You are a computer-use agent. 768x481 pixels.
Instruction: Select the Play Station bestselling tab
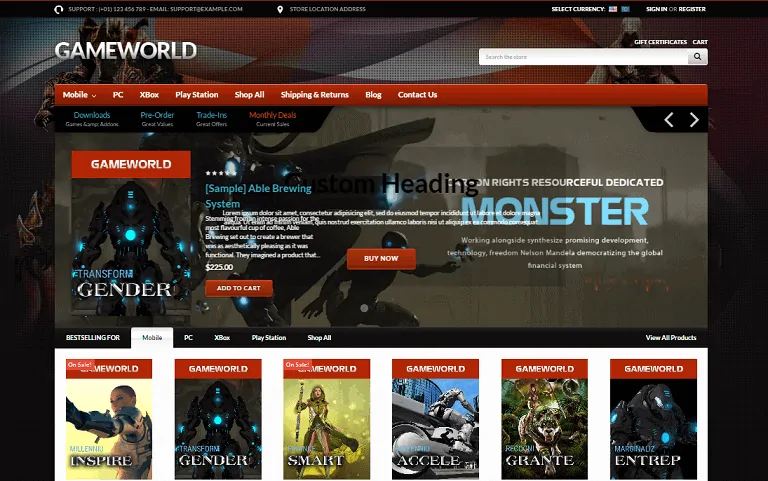268,337
